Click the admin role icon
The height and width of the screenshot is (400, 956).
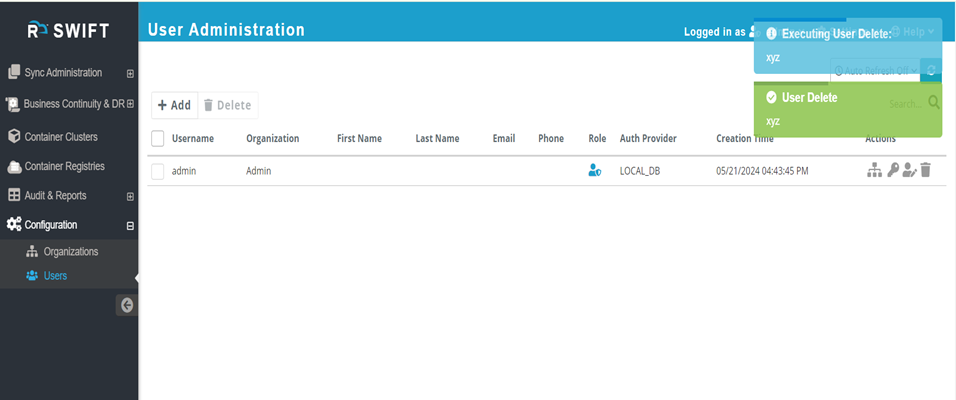pyautogui.click(x=595, y=171)
